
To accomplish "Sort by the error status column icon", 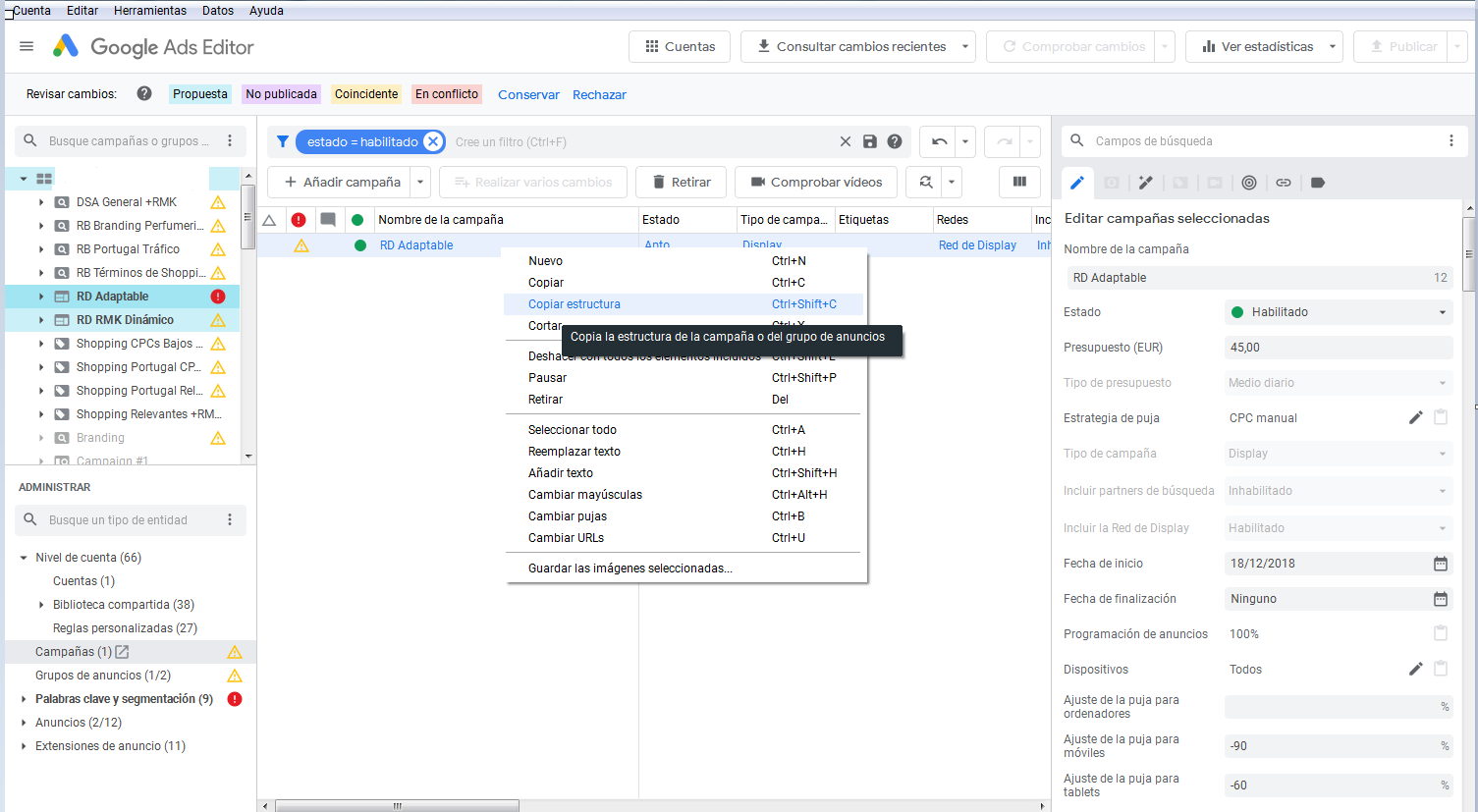I will coord(299,220).
